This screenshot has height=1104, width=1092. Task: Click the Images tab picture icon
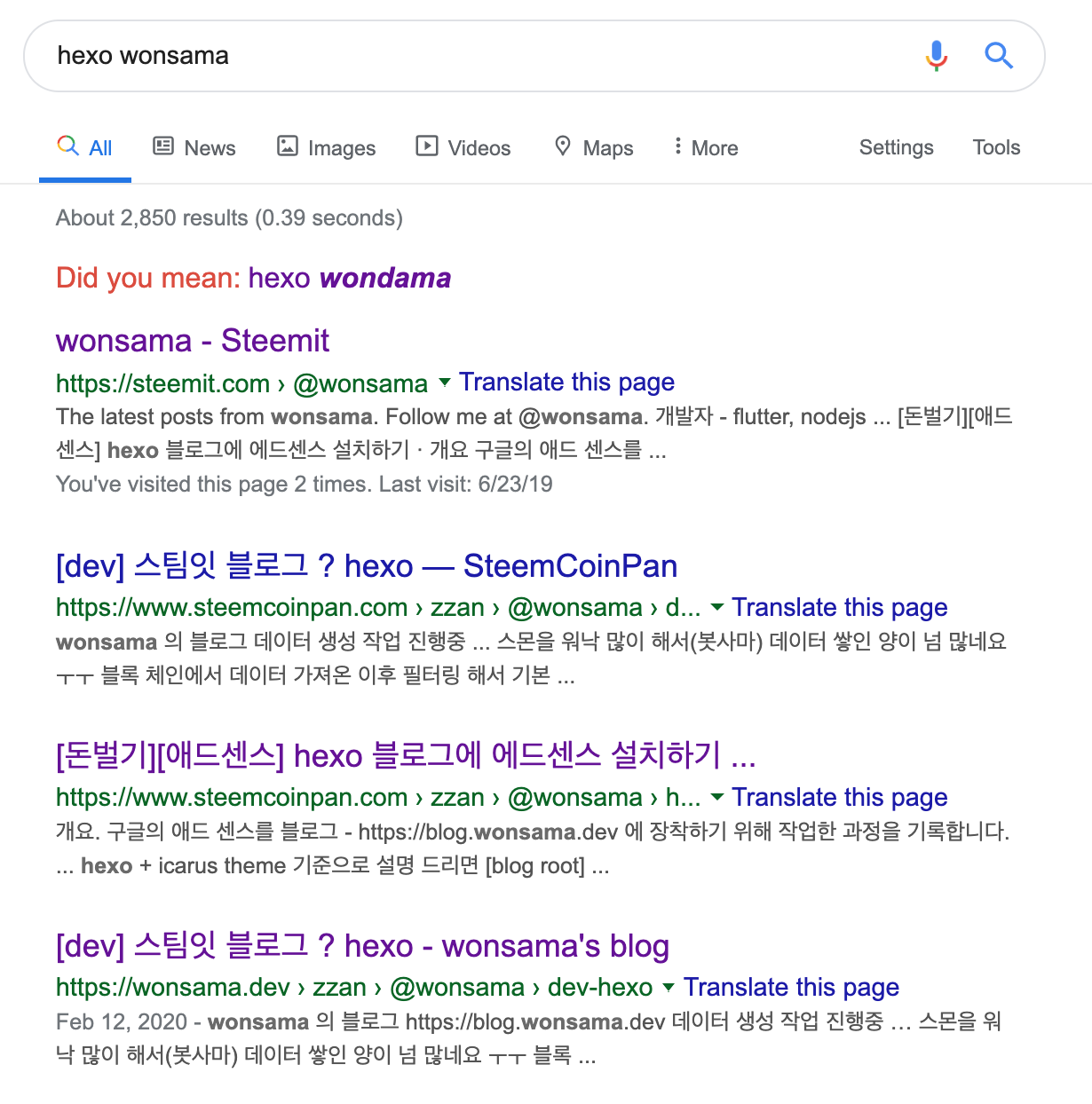[x=288, y=146]
